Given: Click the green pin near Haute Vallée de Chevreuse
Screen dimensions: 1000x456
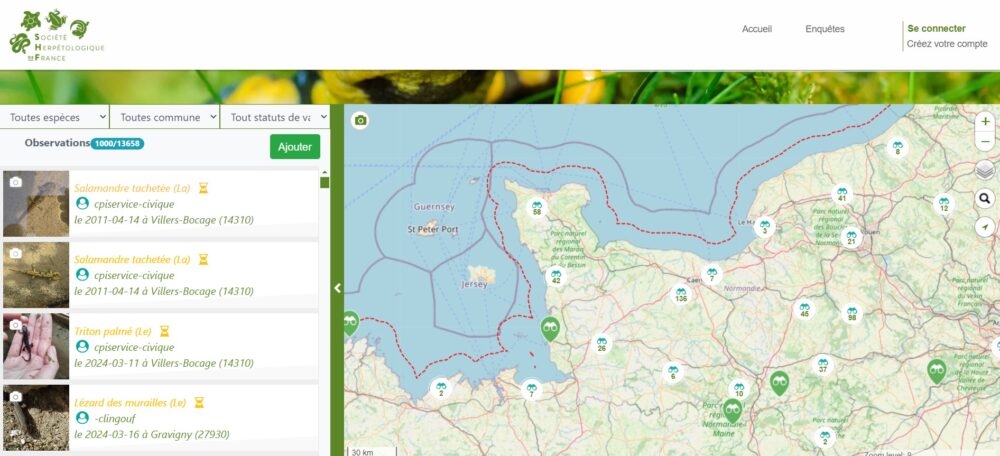Looking at the screenshot, I should (936, 371).
